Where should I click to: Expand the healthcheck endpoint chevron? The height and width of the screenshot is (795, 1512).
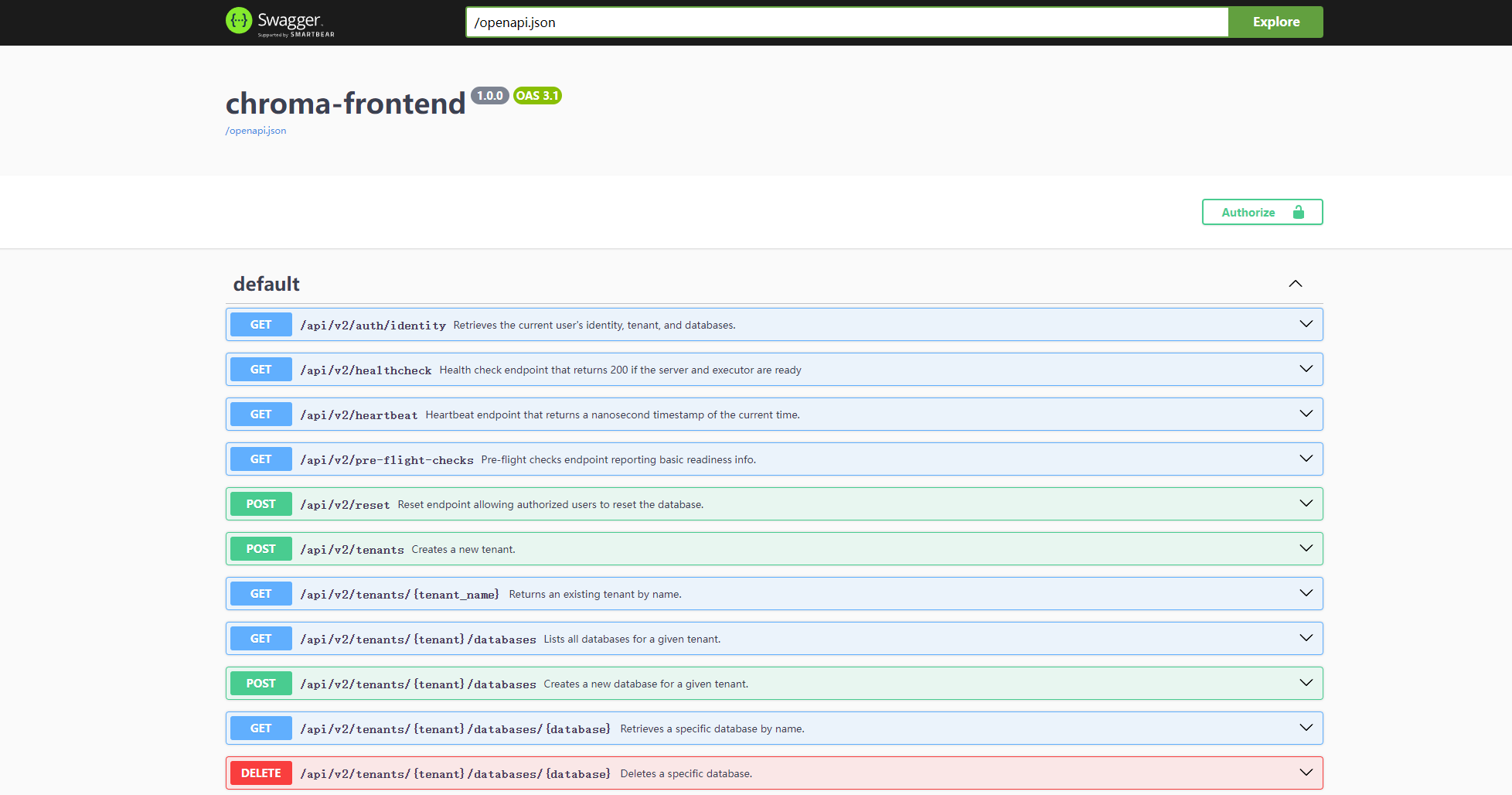click(1306, 369)
